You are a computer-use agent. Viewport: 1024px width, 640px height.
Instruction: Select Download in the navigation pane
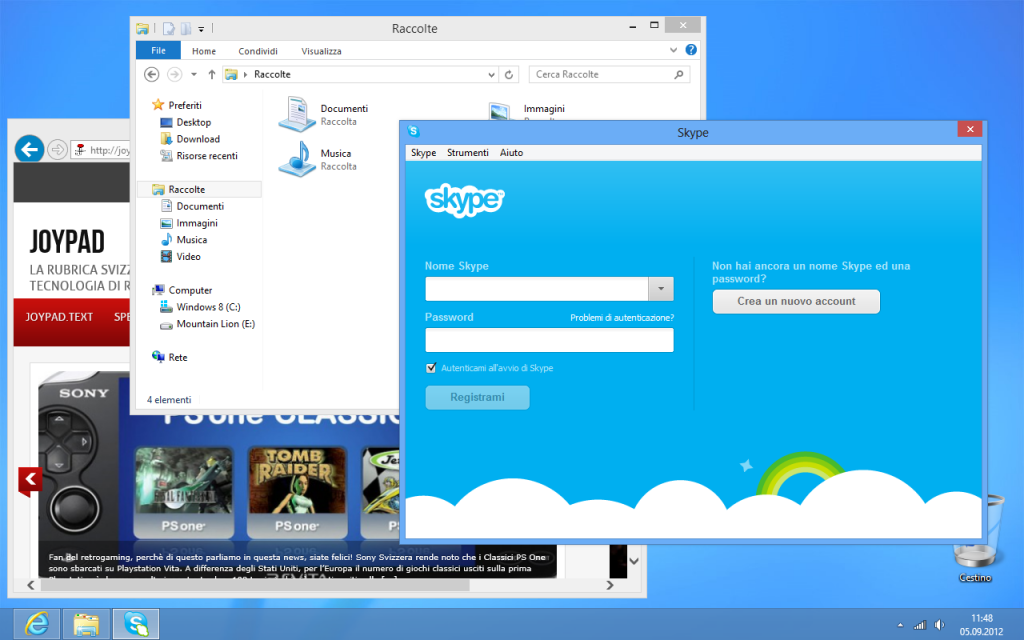click(190, 139)
